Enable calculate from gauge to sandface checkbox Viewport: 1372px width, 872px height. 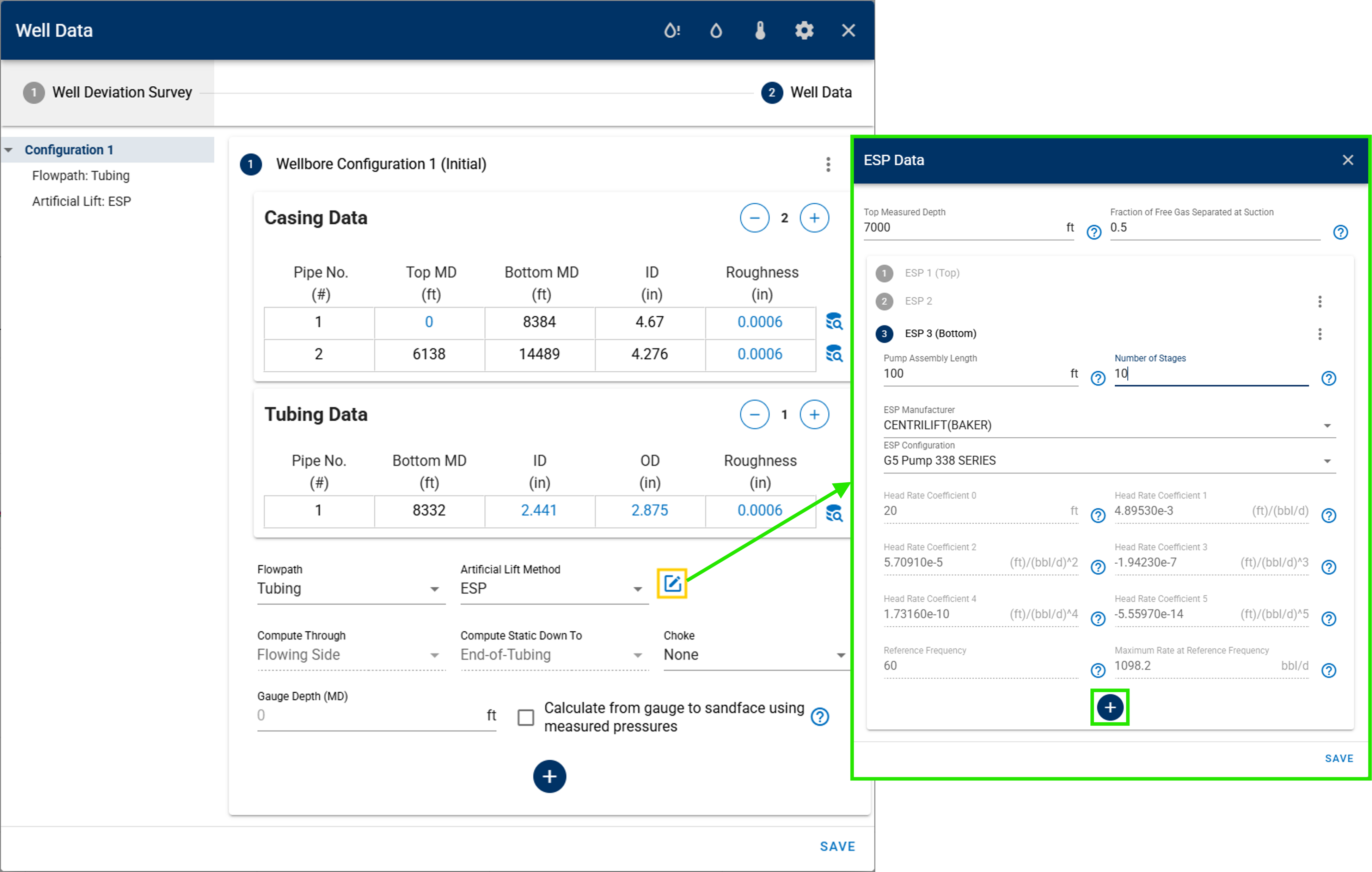pos(525,717)
